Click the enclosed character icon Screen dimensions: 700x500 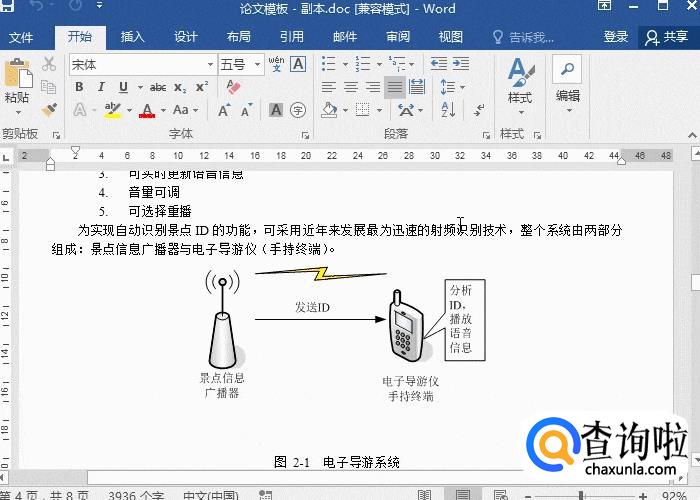click(298, 110)
